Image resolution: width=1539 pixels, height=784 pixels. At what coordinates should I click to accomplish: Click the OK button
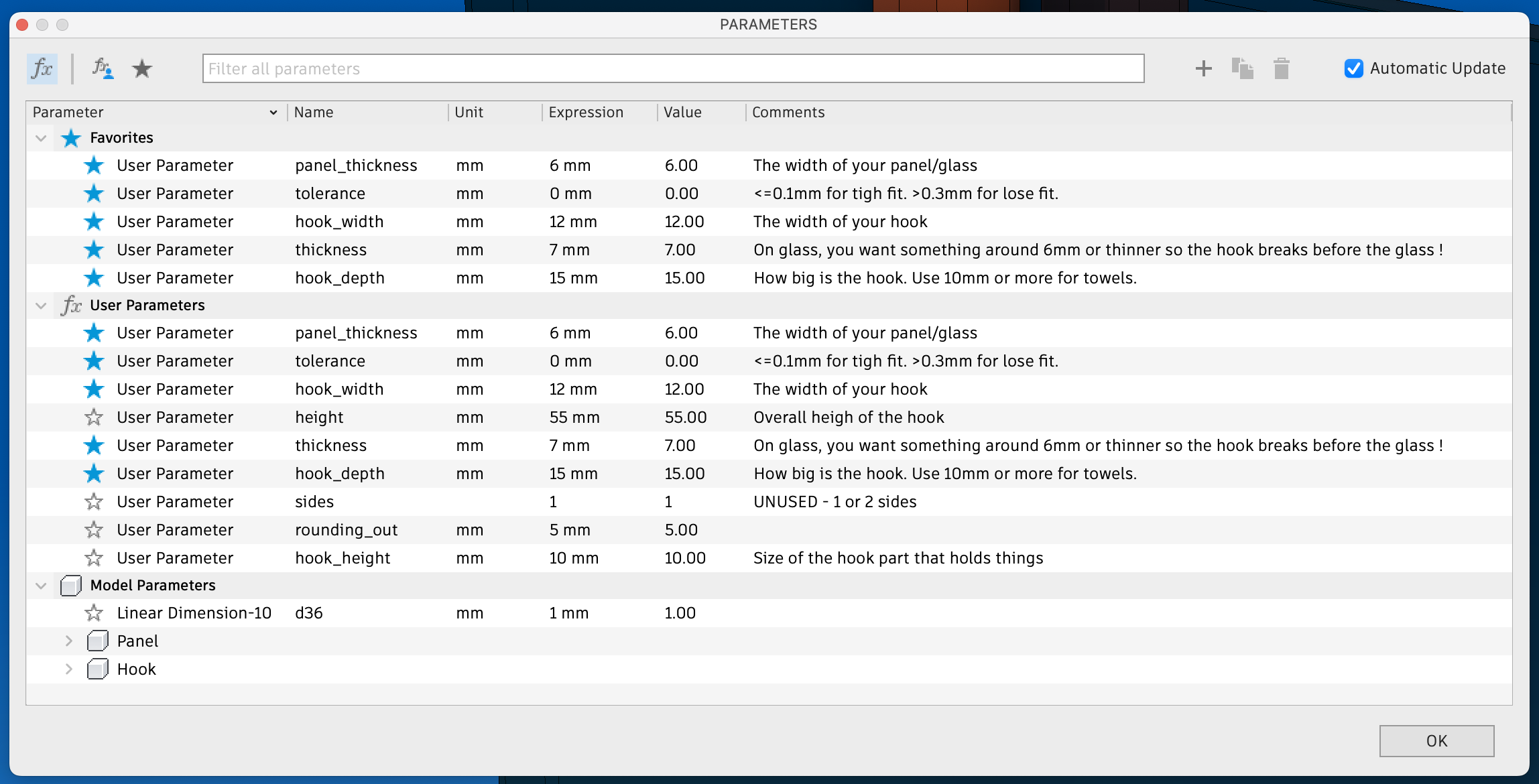point(1436,741)
